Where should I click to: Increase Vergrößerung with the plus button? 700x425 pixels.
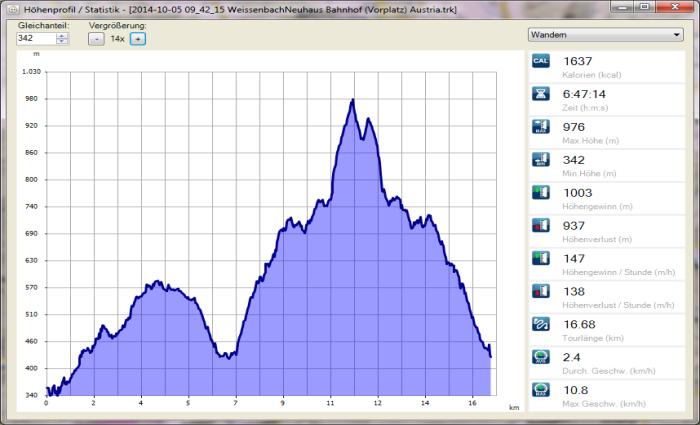138,38
